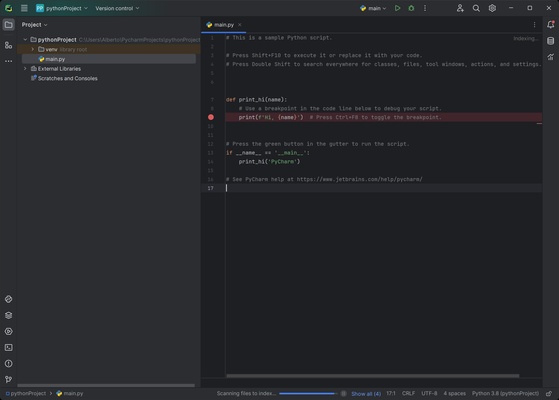This screenshot has width=559, height=400.
Task: Open Version control dropdown
Action: (x=117, y=8)
